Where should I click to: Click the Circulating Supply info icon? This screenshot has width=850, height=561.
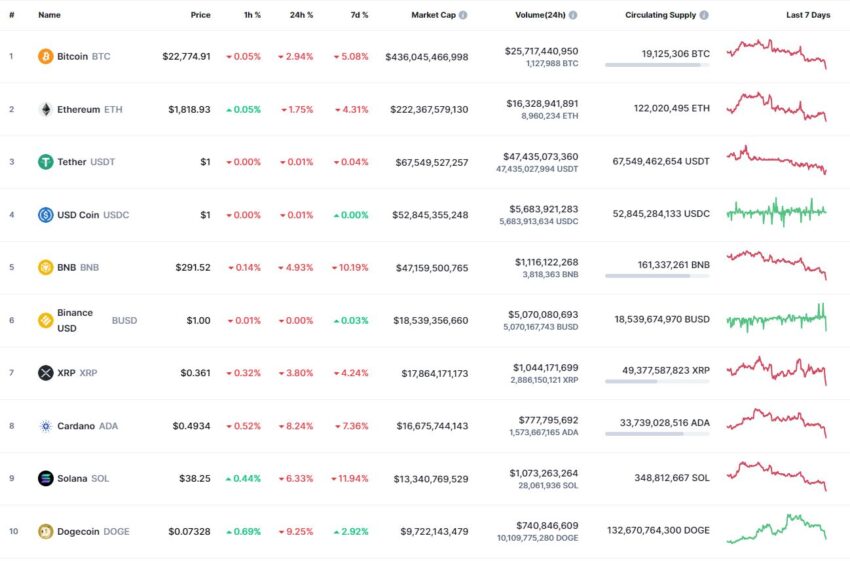pos(704,15)
